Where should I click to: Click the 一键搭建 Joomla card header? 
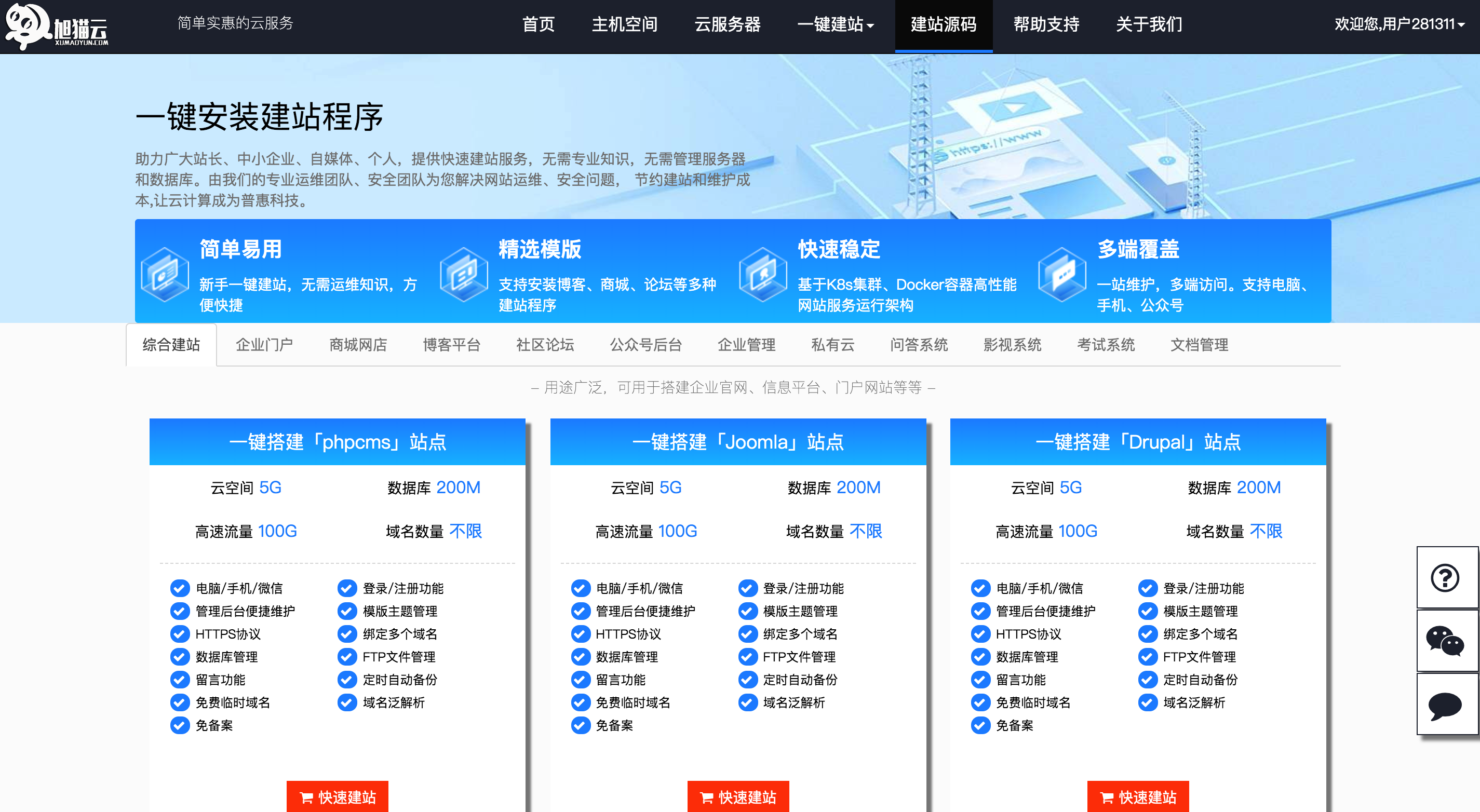738,442
